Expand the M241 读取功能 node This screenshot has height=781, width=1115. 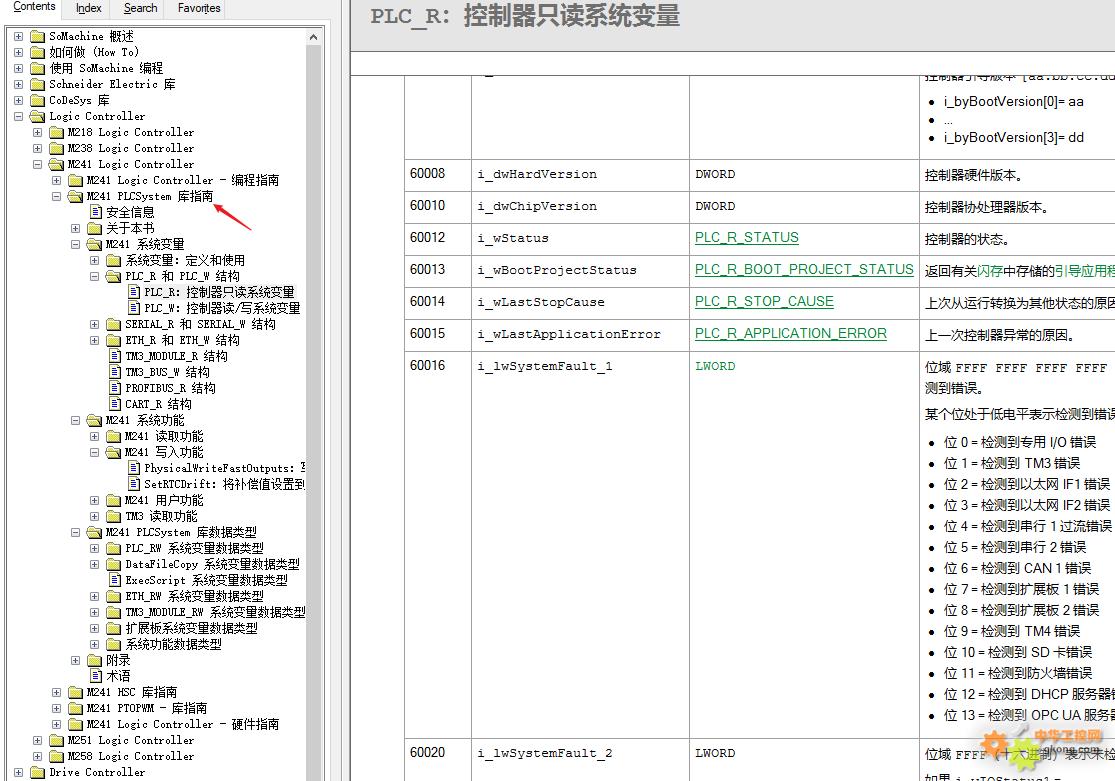pyautogui.click(x=95, y=436)
